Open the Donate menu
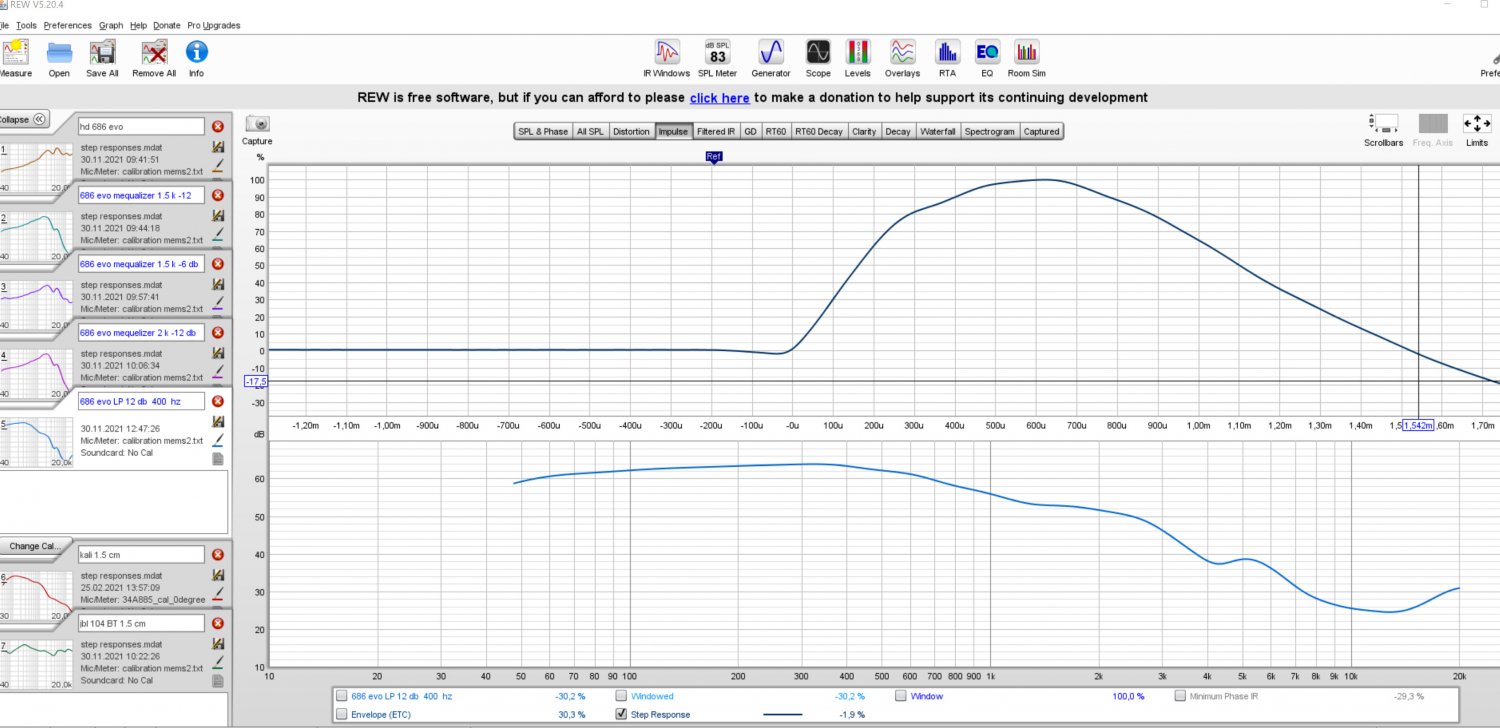 (x=167, y=25)
